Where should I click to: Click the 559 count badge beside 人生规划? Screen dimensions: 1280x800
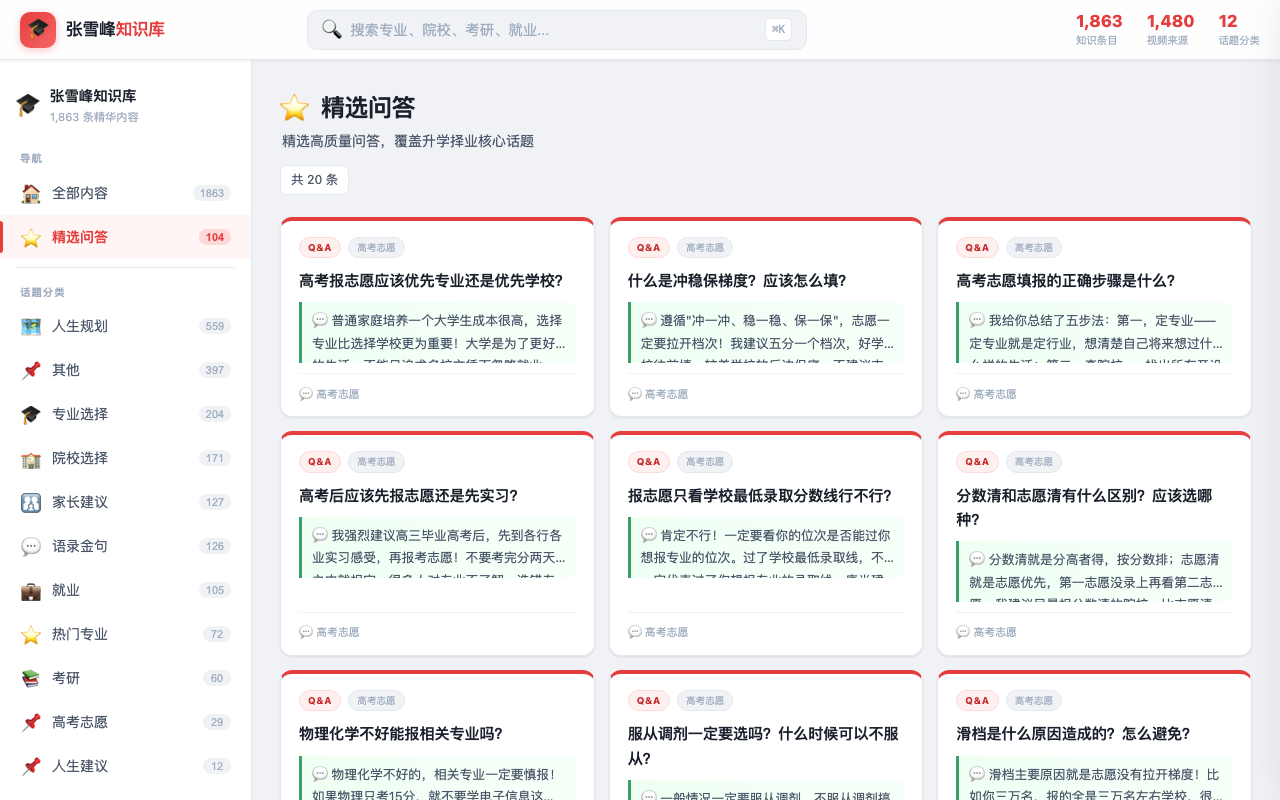(214, 326)
